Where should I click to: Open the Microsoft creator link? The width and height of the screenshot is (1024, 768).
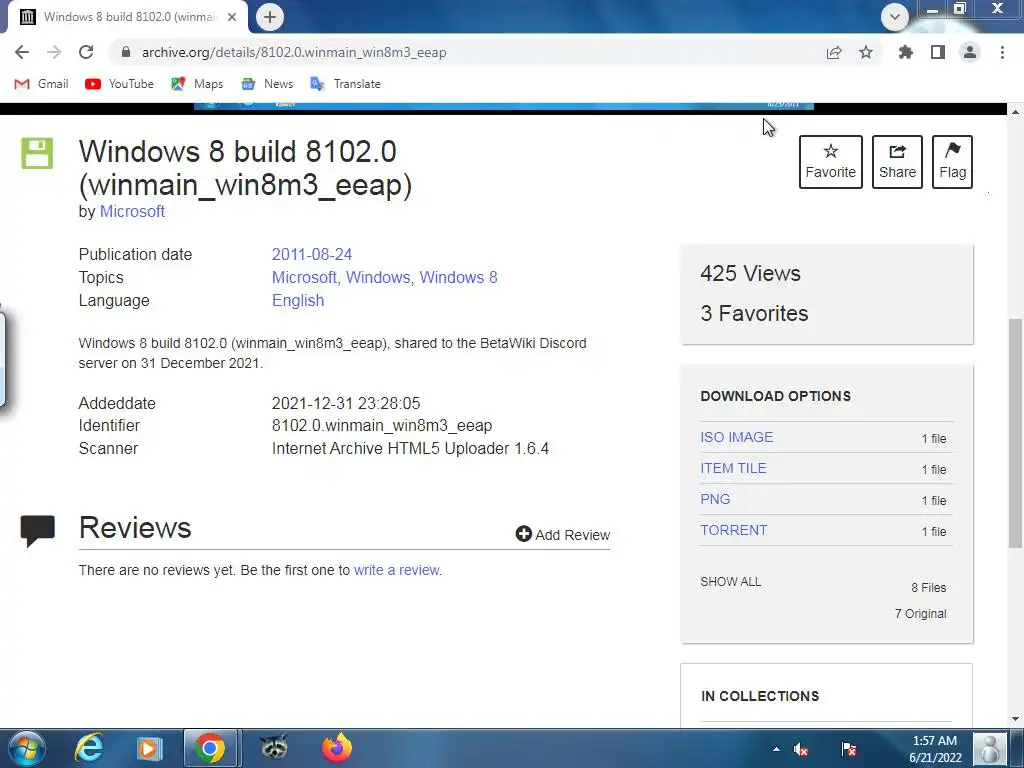click(x=132, y=212)
